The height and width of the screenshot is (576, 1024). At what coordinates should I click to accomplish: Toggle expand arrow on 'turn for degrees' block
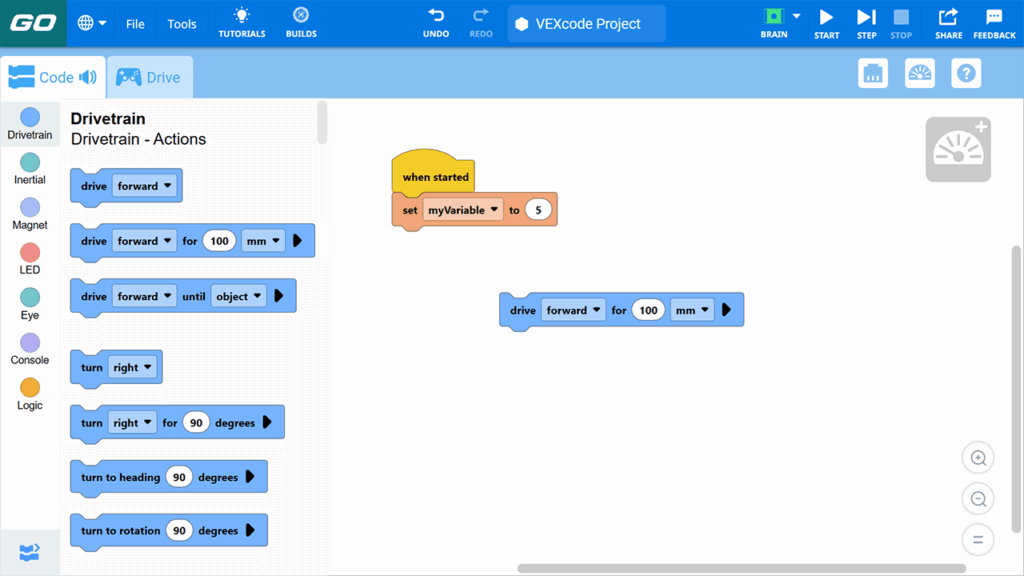coord(267,423)
